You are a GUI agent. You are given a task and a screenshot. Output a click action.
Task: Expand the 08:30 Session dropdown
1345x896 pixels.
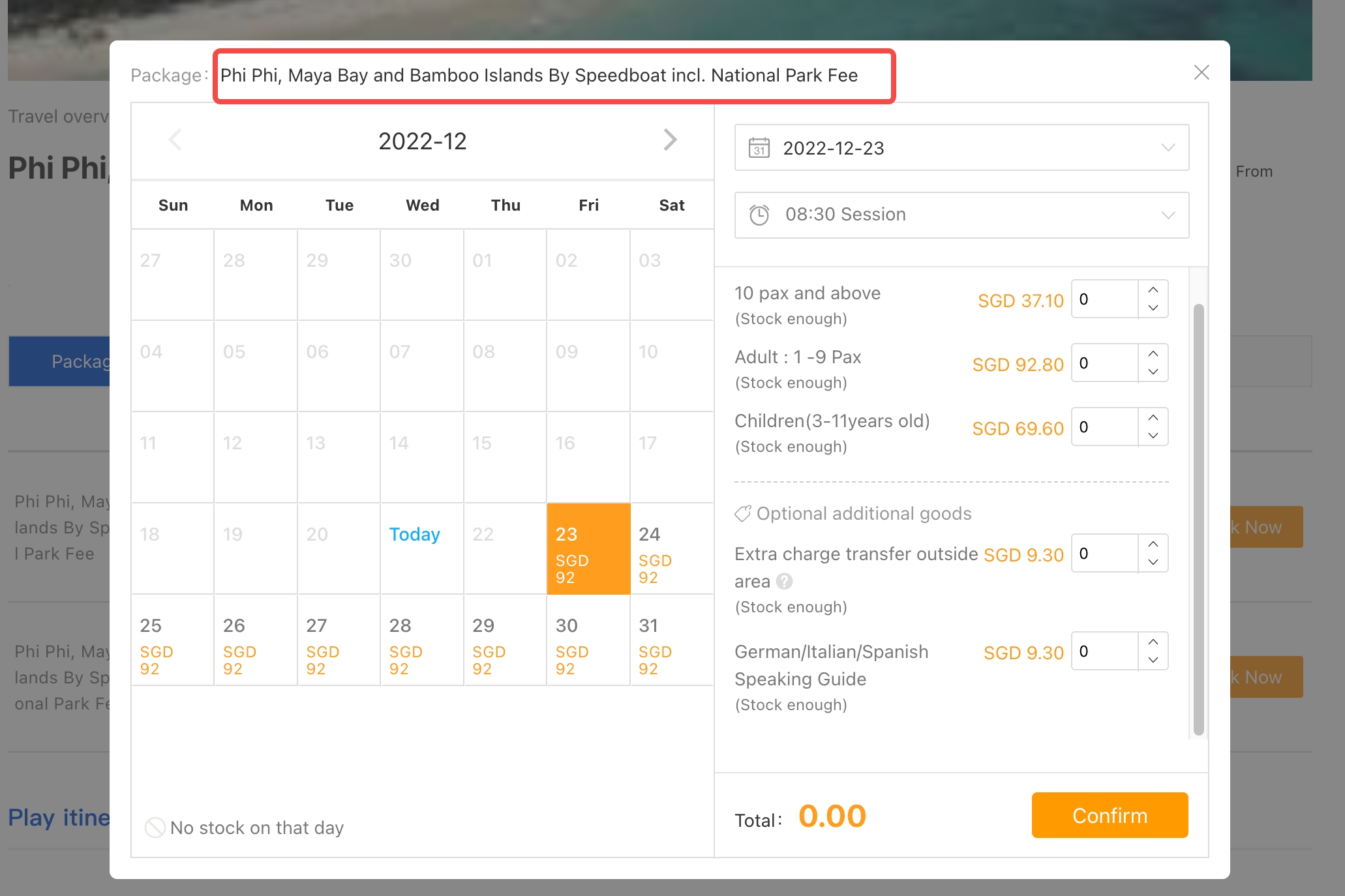click(1168, 215)
